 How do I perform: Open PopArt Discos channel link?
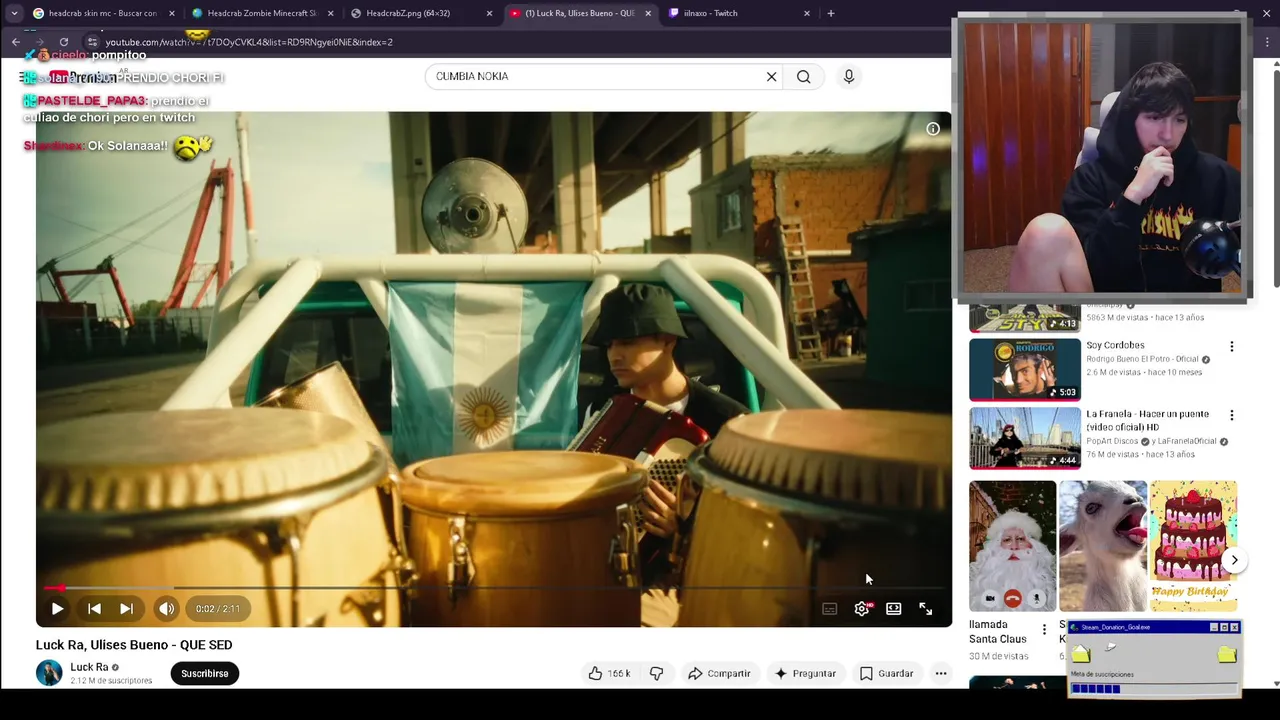pyautogui.click(x=1113, y=441)
